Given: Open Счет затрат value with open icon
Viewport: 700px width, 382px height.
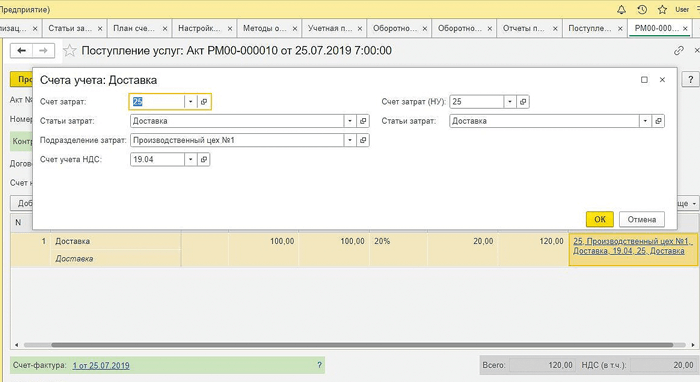Looking at the screenshot, I should [x=204, y=102].
